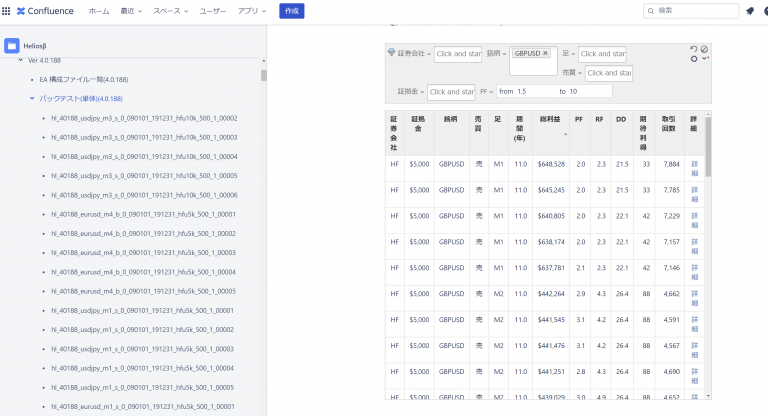Remove the GBPUSD filter tag
This screenshot has width=768, height=416.
tap(546, 53)
